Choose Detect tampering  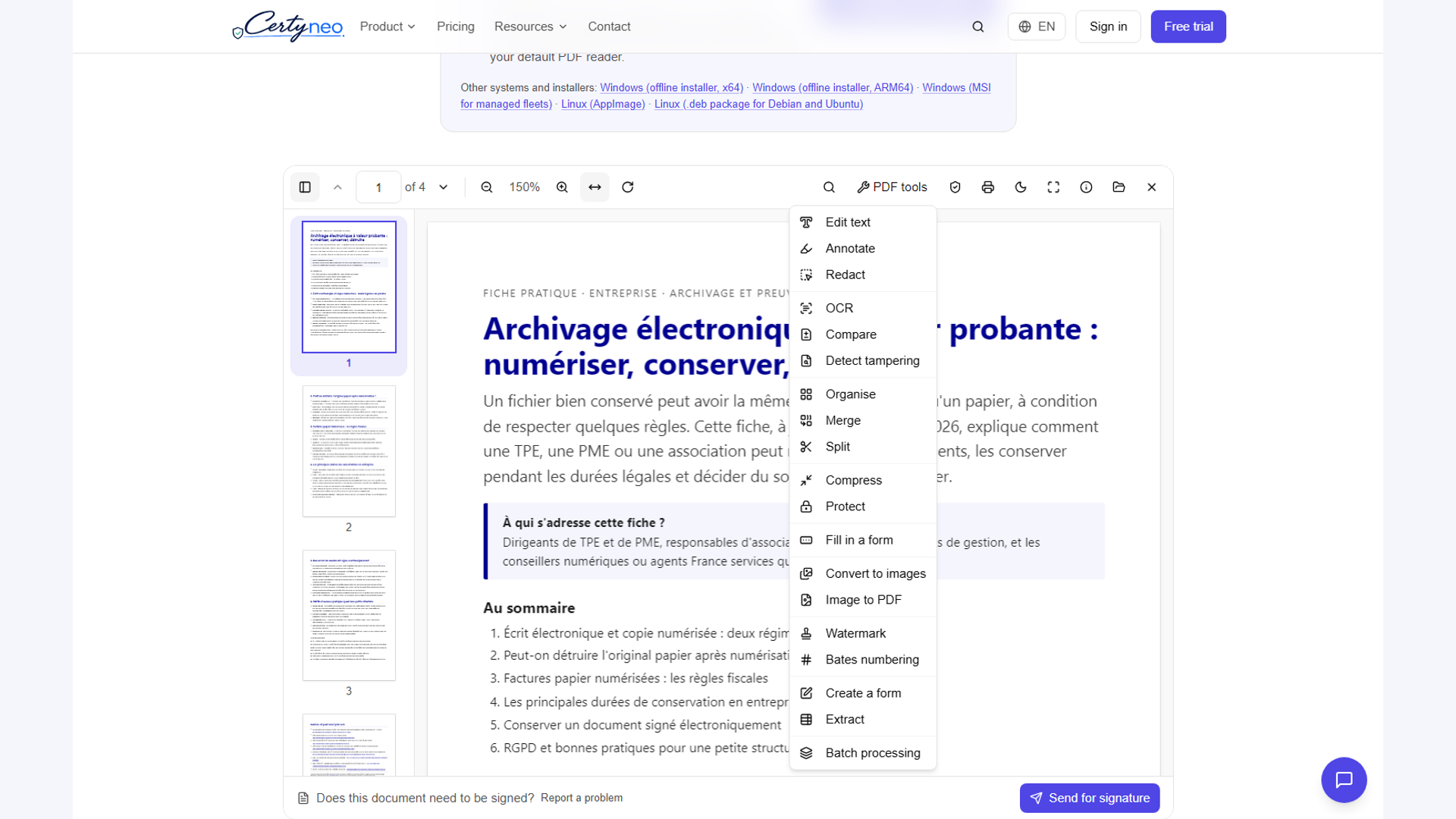point(863,361)
